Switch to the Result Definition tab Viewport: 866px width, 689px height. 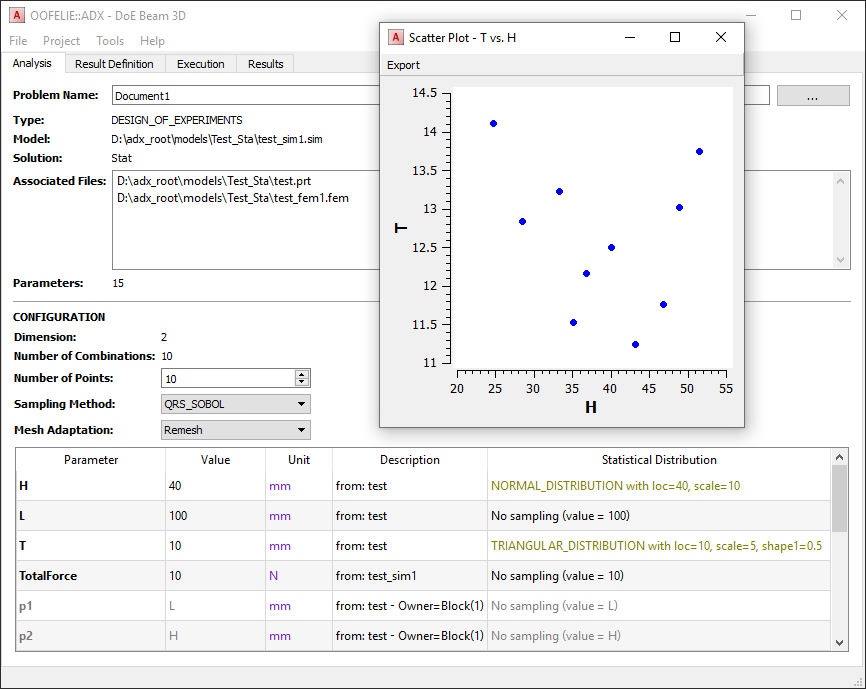115,63
